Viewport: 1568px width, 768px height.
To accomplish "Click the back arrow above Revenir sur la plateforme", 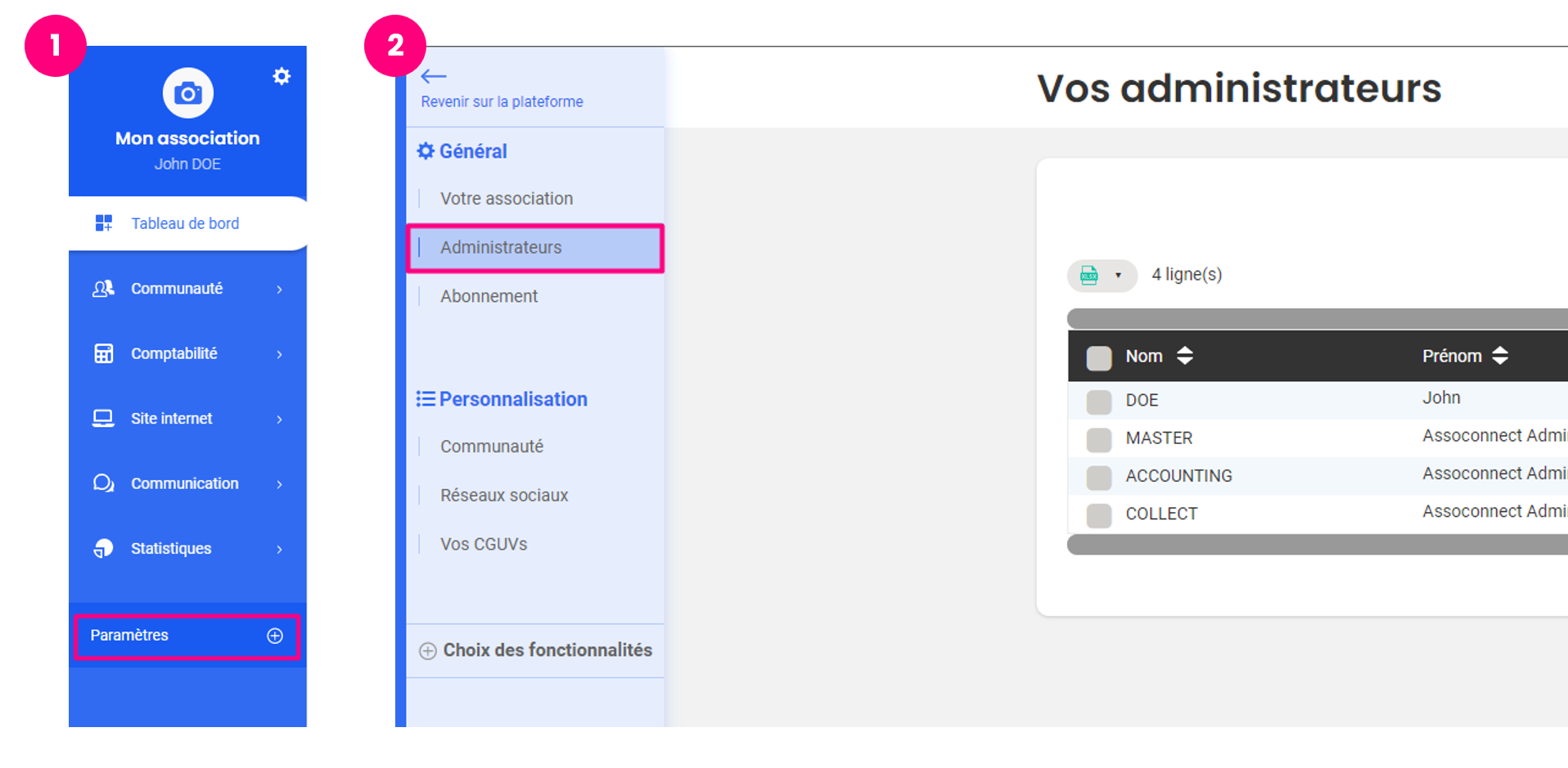I will [433, 76].
